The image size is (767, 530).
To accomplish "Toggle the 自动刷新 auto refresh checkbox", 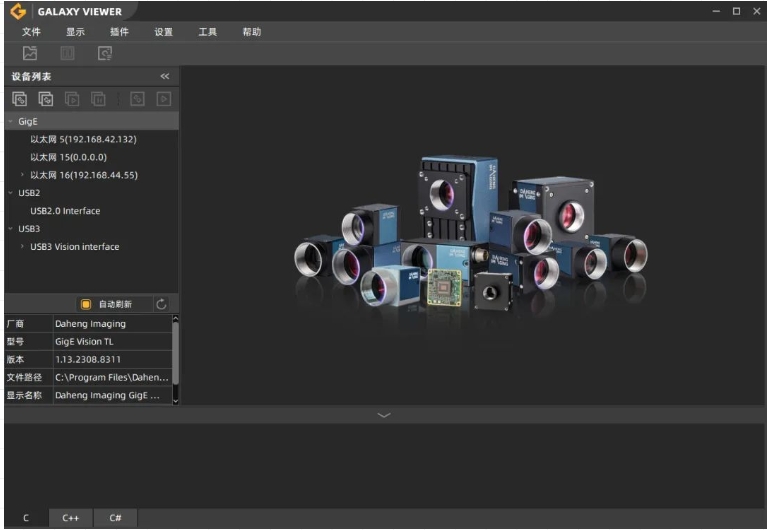I will 86,304.
